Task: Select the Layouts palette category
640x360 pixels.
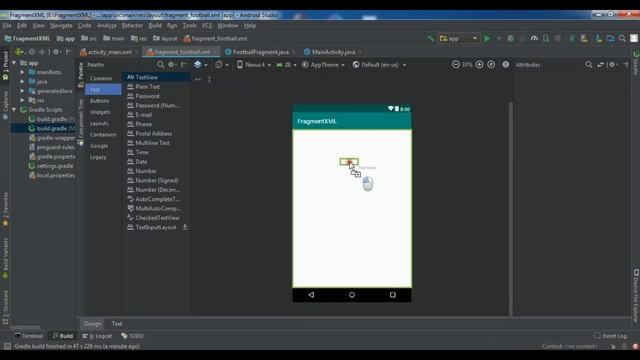Action: [x=99, y=123]
